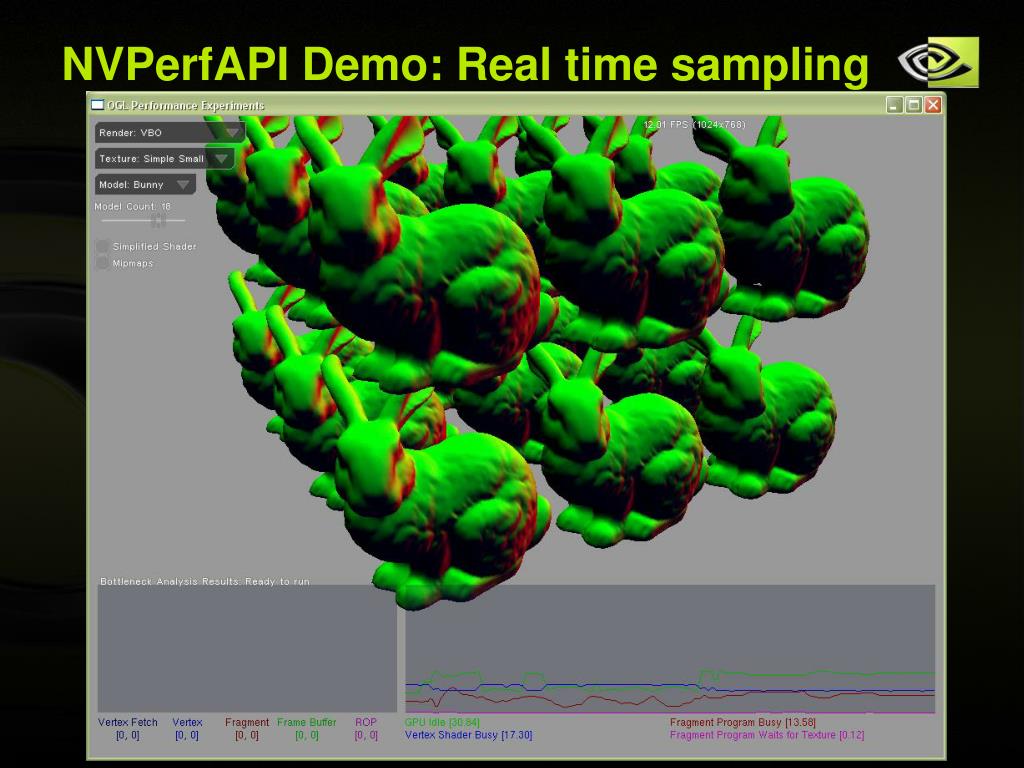
Task: Select the GPU Idle graph legend
Action: [x=442, y=722]
